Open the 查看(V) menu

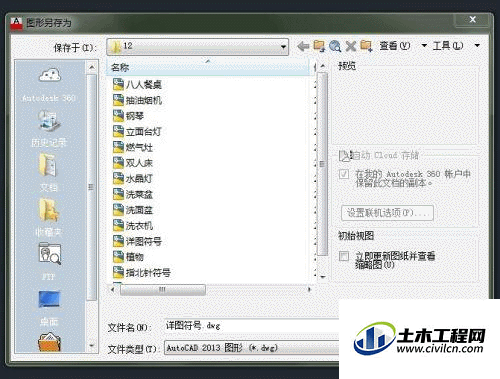coord(395,46)
